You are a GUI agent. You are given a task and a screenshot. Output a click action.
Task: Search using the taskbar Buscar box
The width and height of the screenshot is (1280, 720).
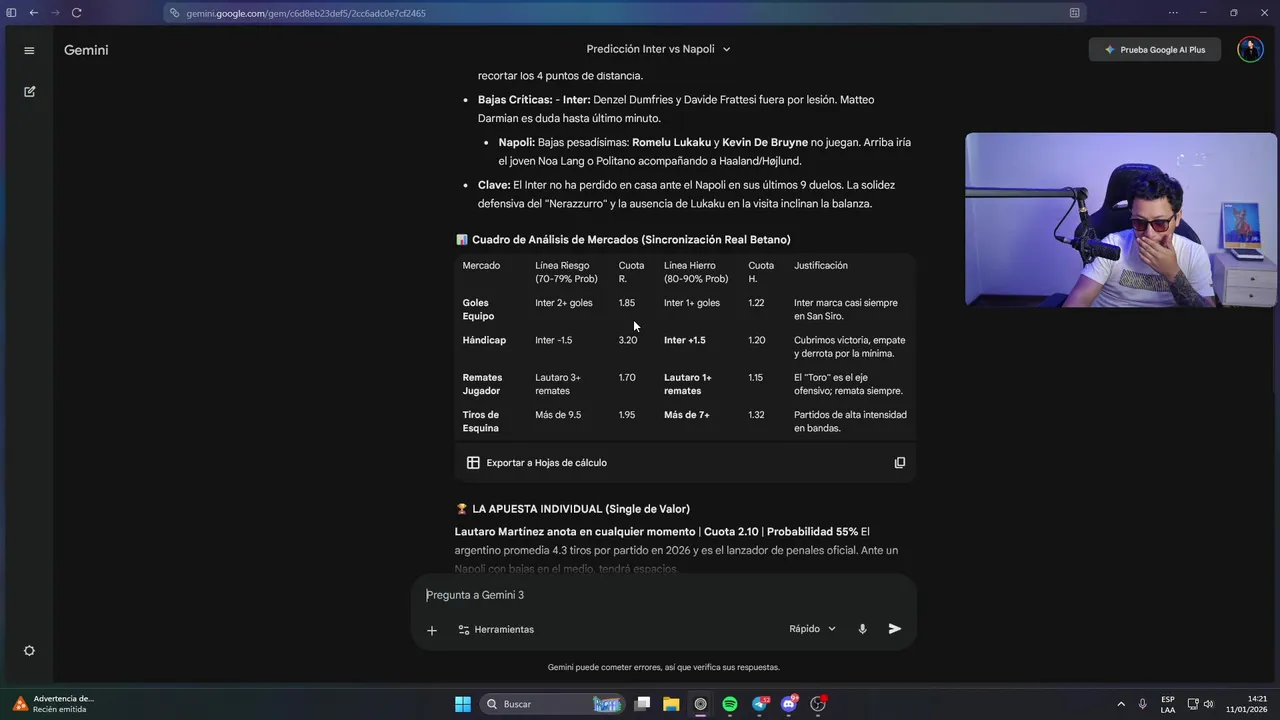552,704
